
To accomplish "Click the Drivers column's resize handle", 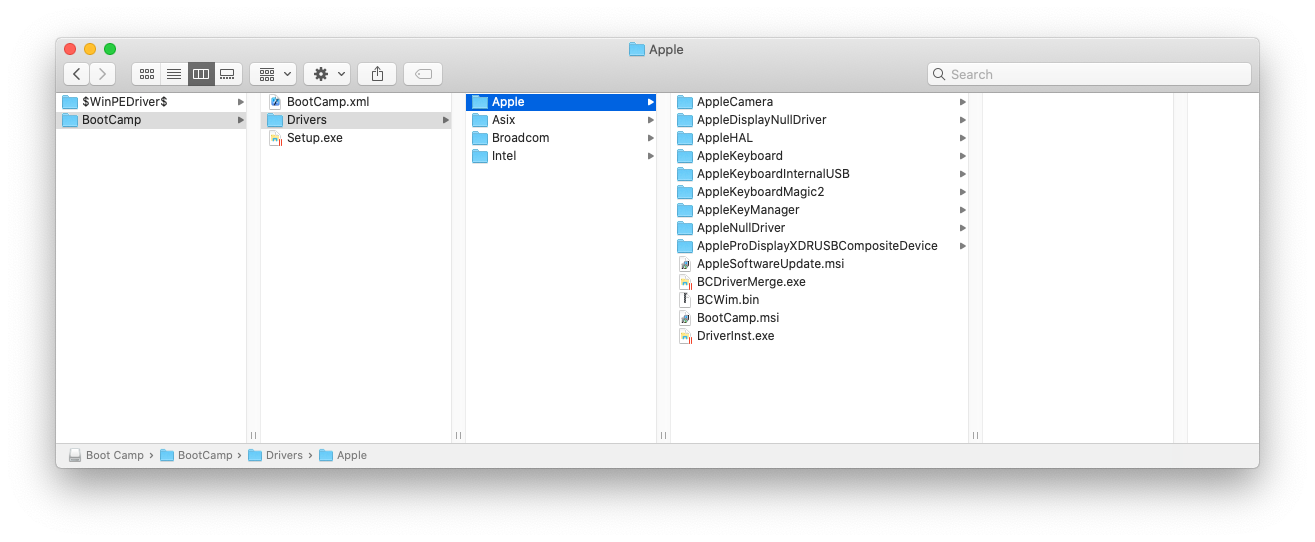I will pyautogui.click(x=663, y=435).
